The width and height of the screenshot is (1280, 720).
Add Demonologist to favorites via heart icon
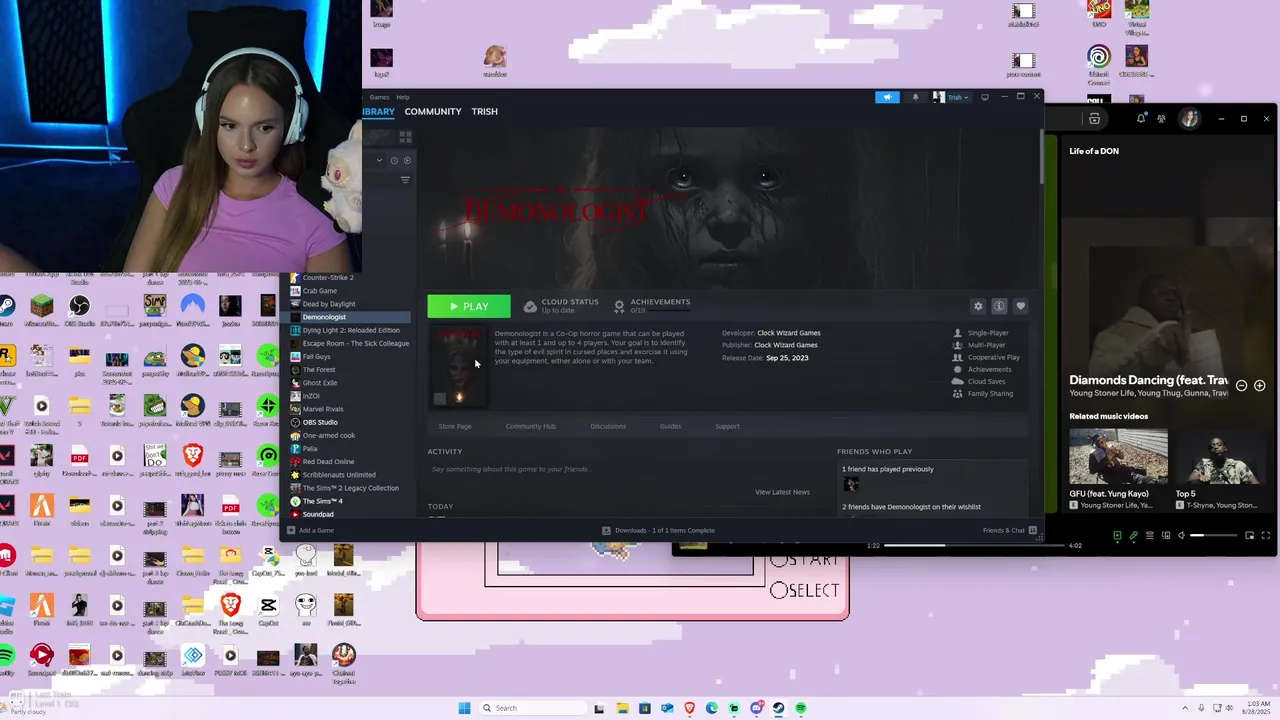tap(1020, 306)
